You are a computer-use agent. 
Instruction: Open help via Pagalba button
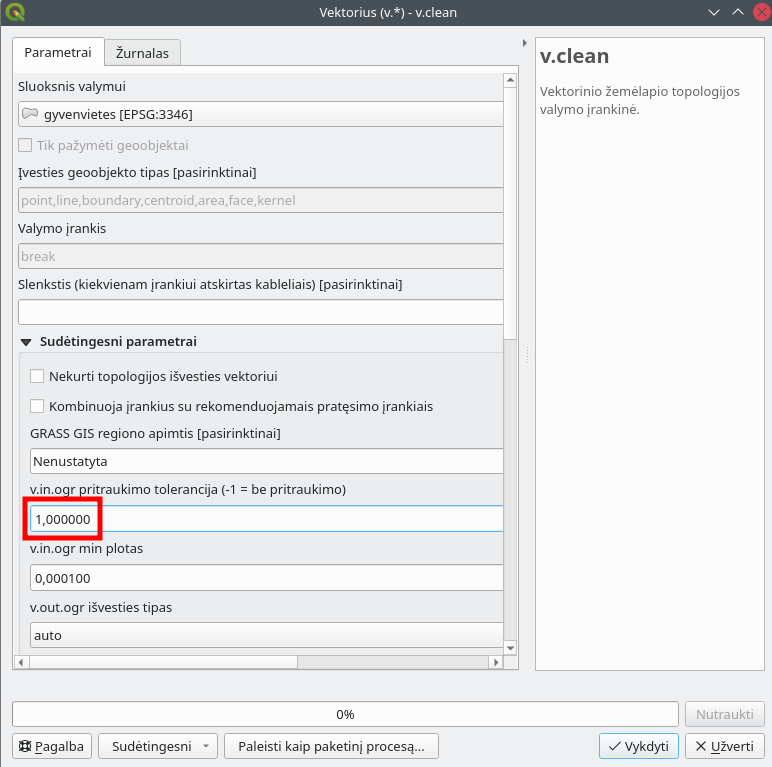pos(52,746)
